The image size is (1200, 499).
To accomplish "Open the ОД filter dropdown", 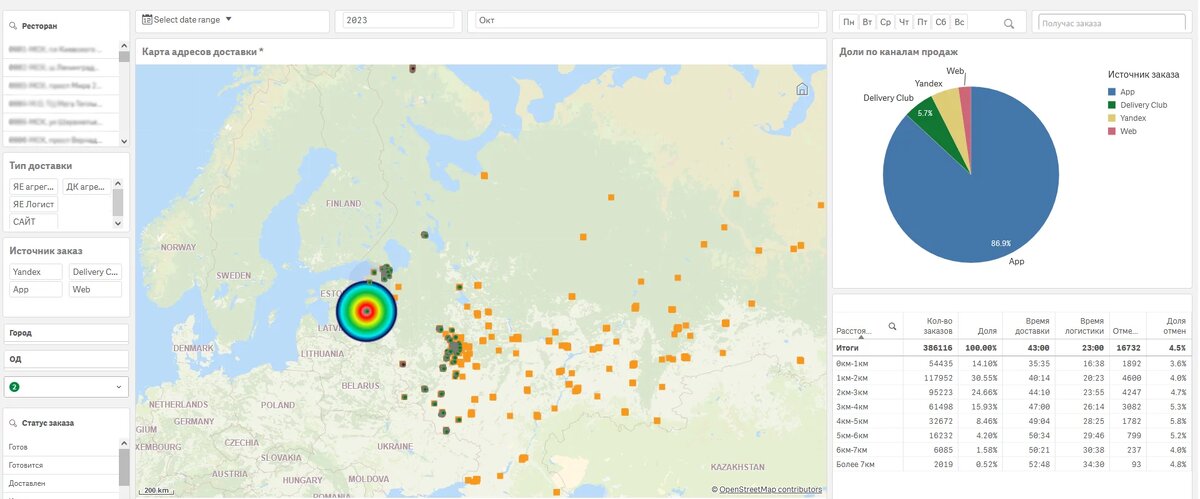I will pos(66,358).
